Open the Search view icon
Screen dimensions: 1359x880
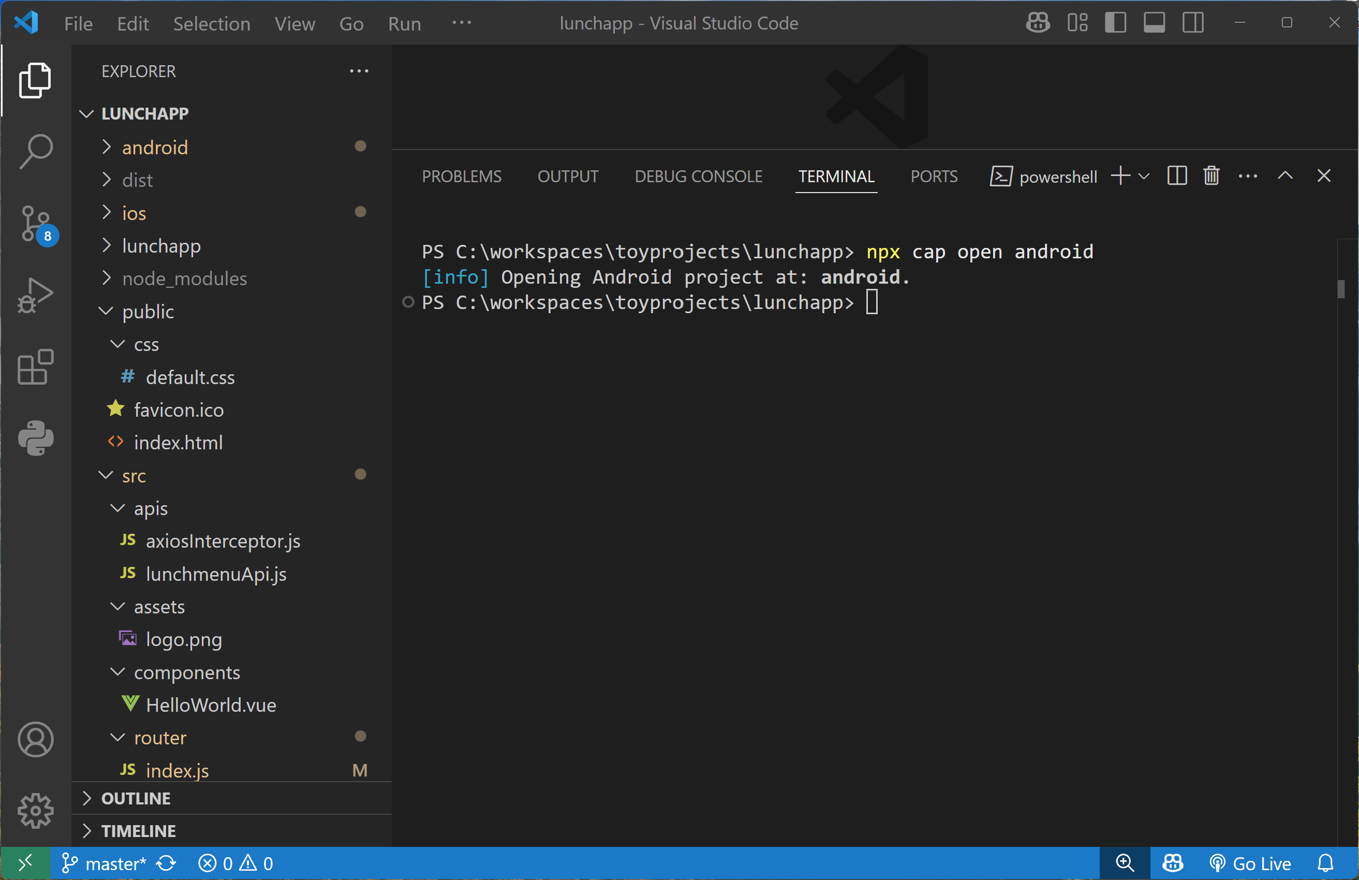point(35,152)
